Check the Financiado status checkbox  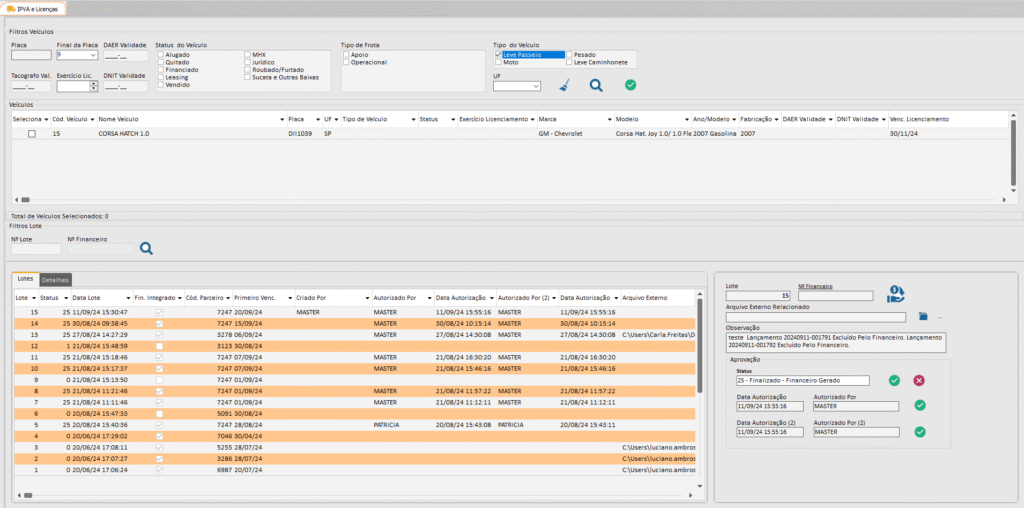point(161,69)
